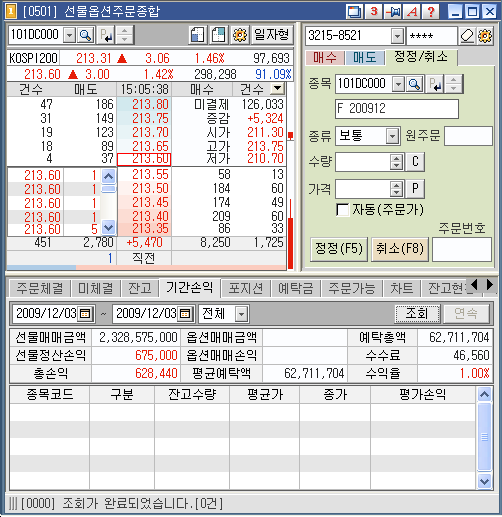Click the 원주문 original order field
Screen dimensions: 502x517
coord(468,136)
